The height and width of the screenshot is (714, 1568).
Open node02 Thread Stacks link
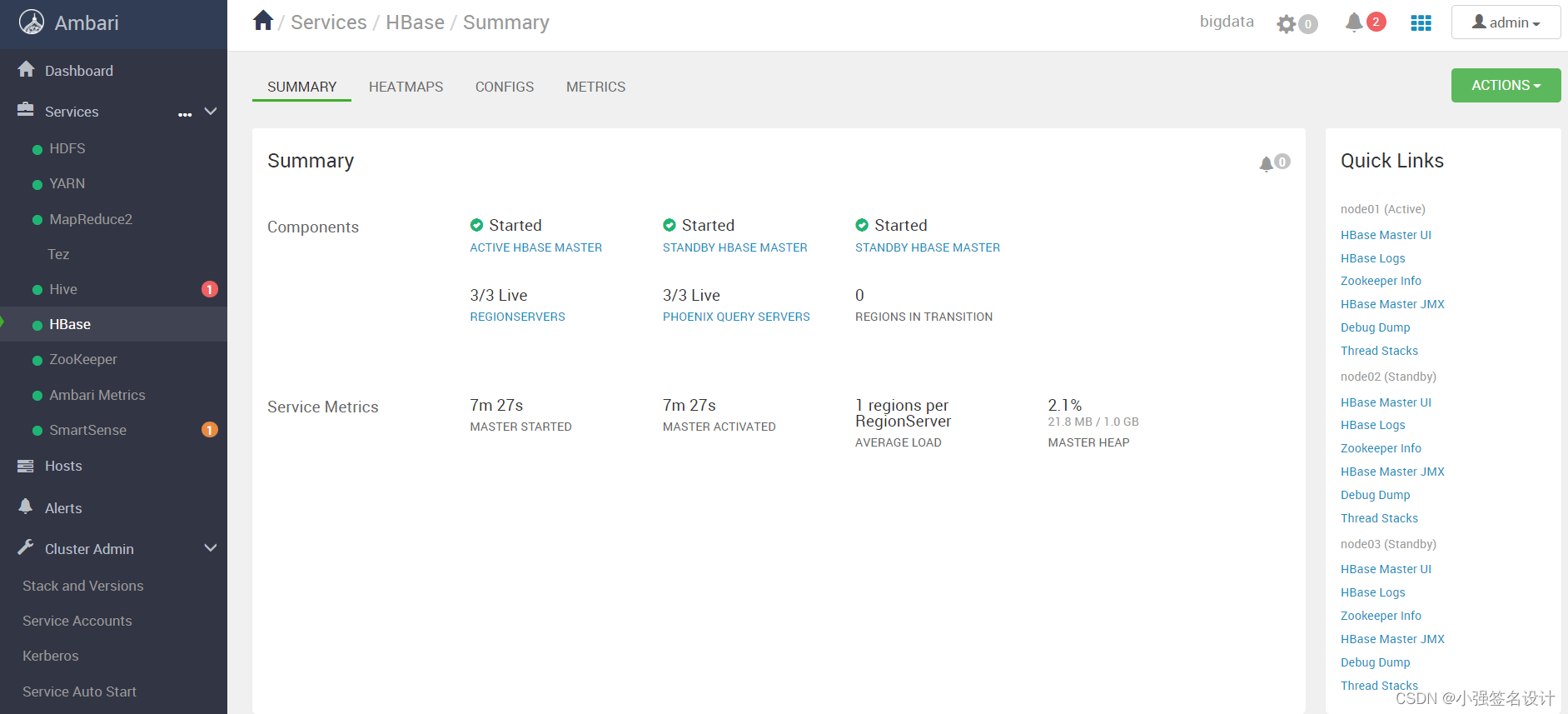pos(1379,518)
